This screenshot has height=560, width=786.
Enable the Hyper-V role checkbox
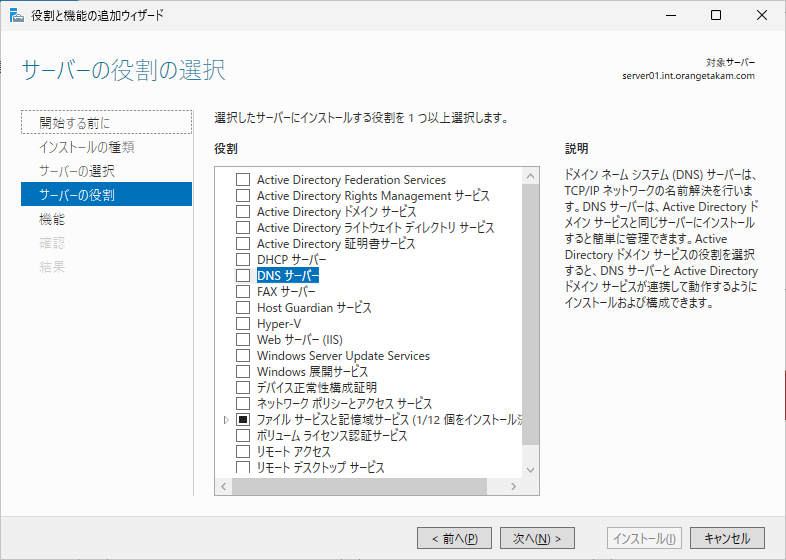243,324
